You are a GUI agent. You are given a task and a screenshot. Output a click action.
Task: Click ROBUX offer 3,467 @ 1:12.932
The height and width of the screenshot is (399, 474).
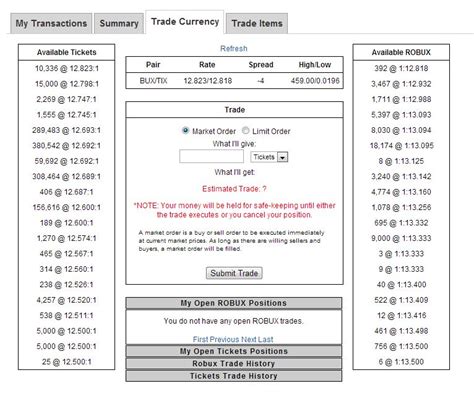pyautogui.click(x=401, y=84)
